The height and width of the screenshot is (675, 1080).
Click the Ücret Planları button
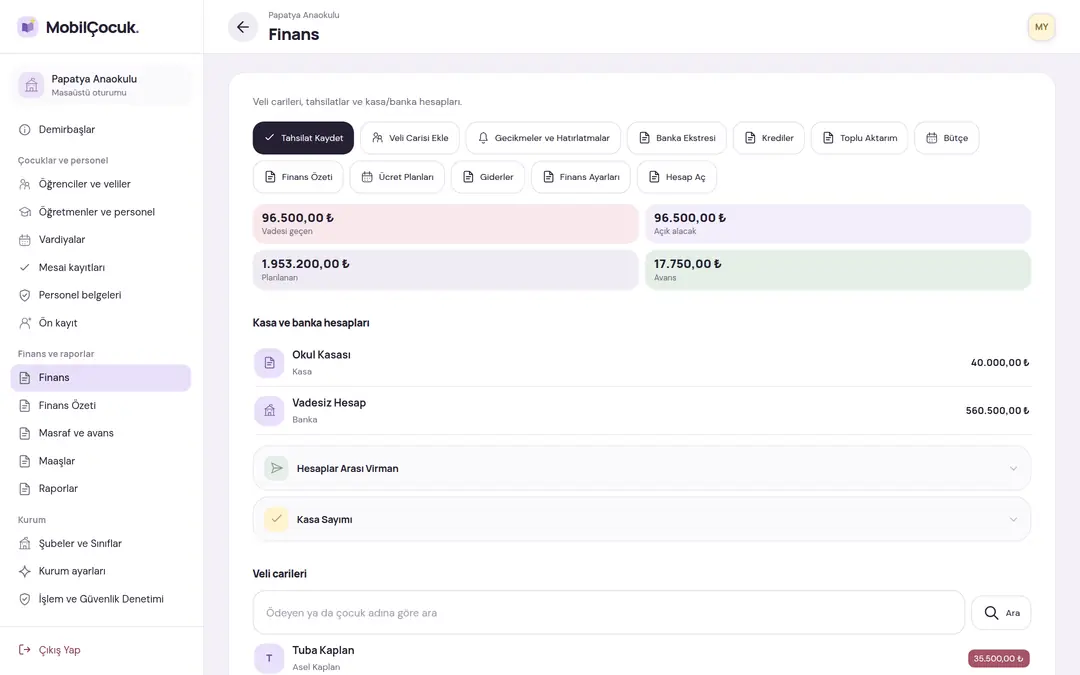(x=397, y=177)
